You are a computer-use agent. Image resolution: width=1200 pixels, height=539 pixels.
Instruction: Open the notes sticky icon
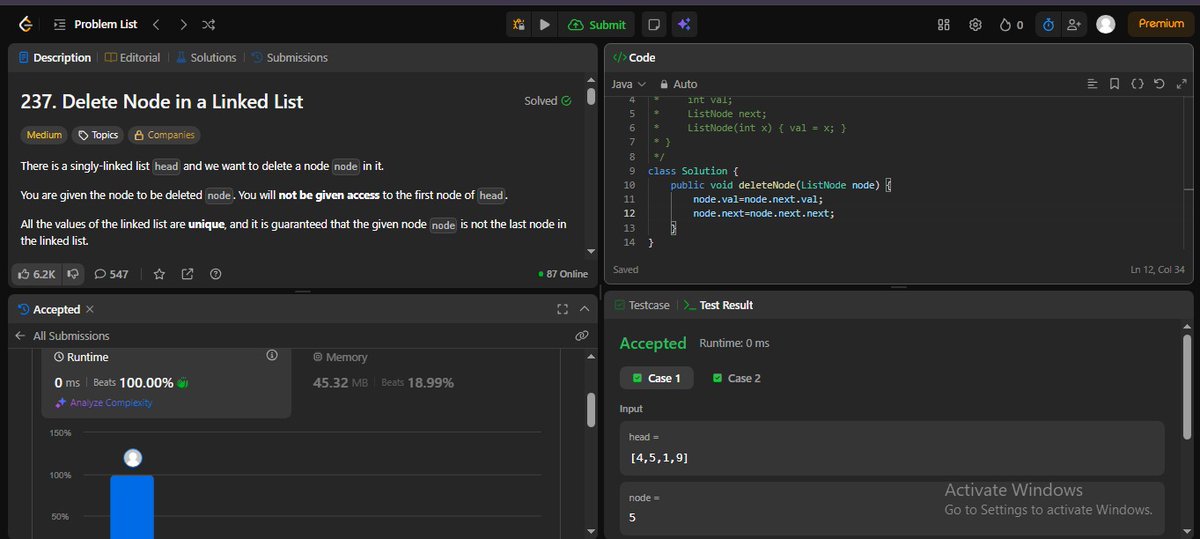click(653, 24)
